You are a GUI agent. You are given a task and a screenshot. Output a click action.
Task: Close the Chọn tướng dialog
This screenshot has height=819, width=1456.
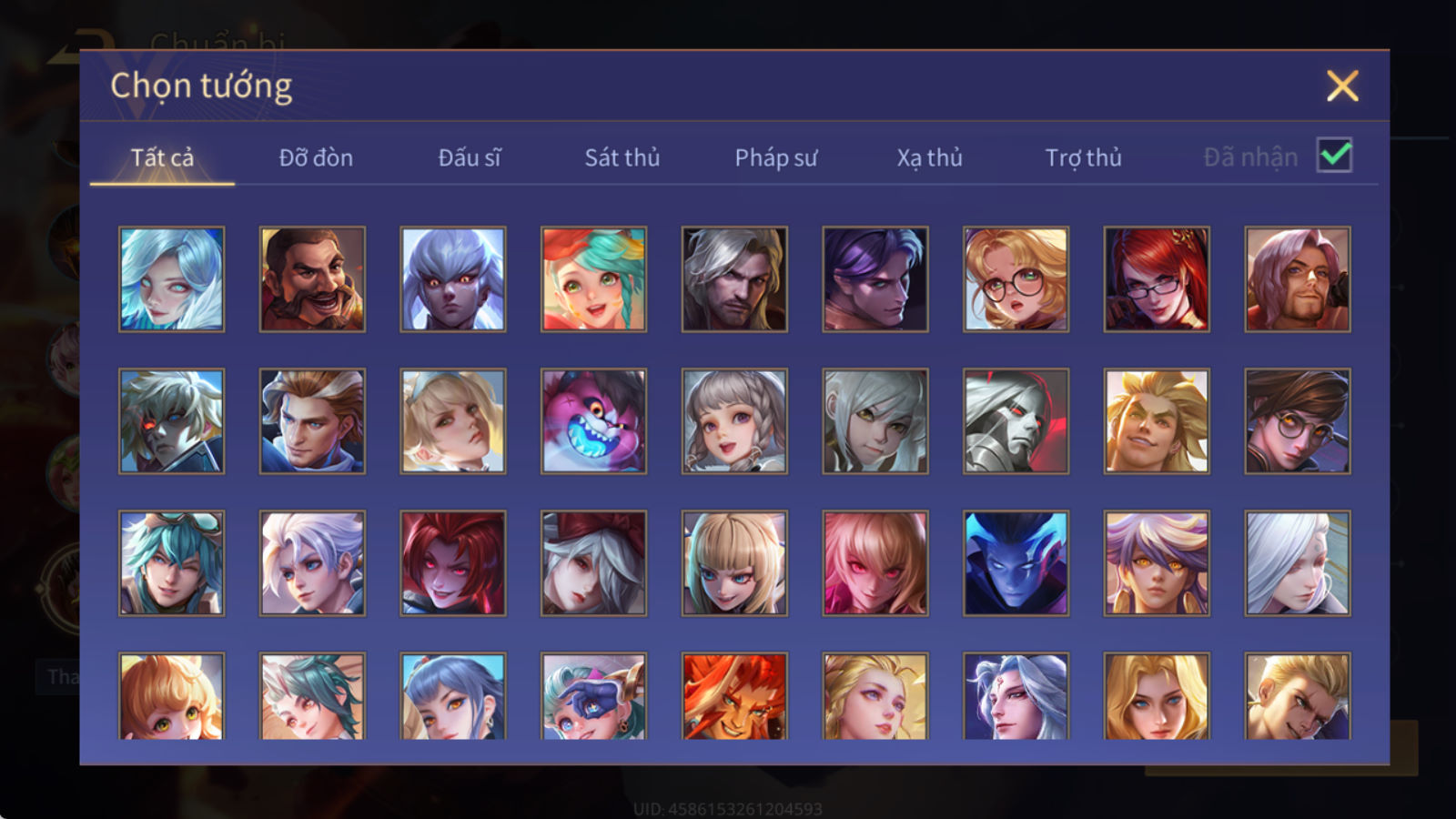click(1342, 86)
